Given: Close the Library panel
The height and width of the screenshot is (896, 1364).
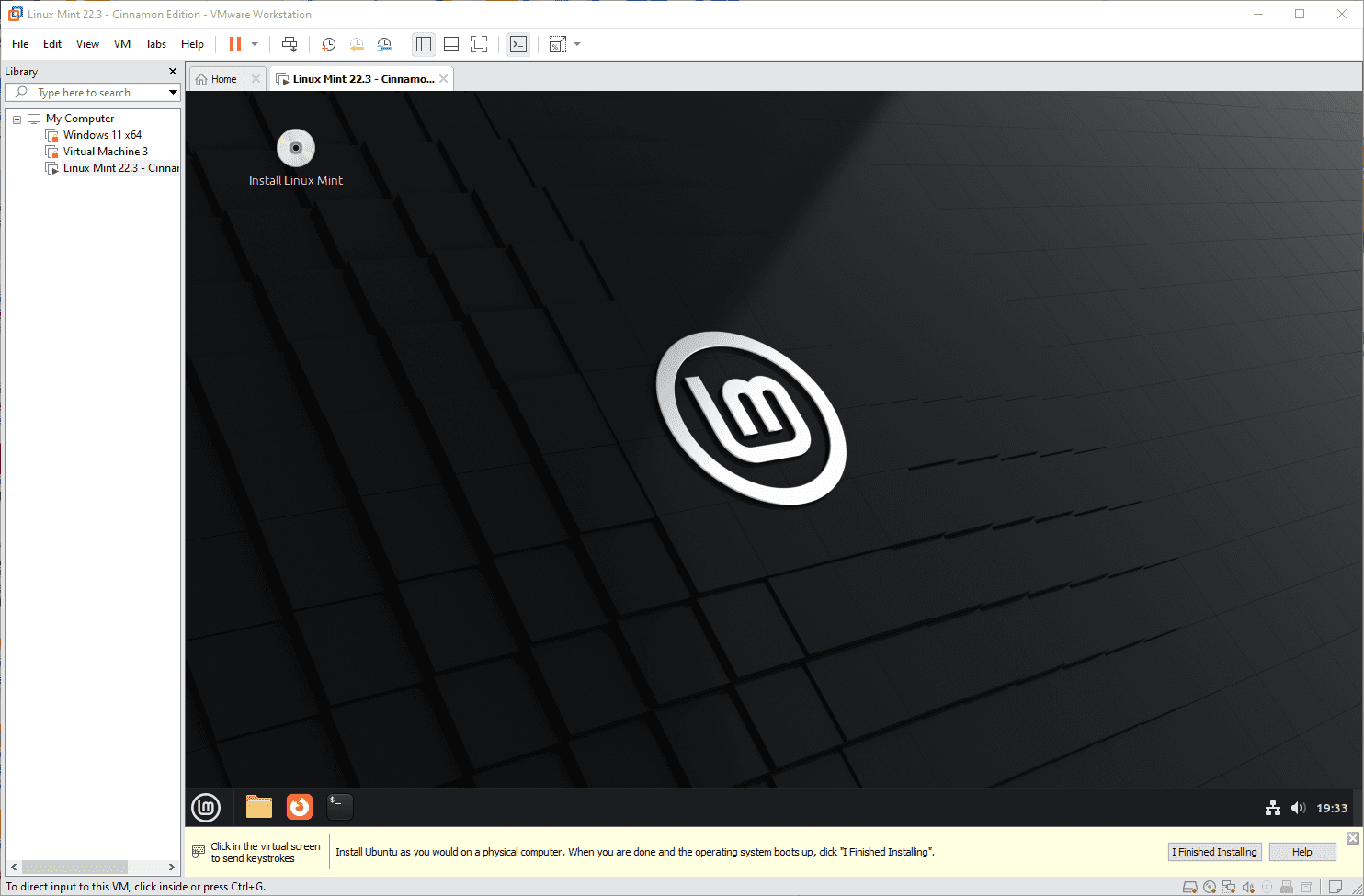Looking at the screenshot, I should [x=172, y=72].
